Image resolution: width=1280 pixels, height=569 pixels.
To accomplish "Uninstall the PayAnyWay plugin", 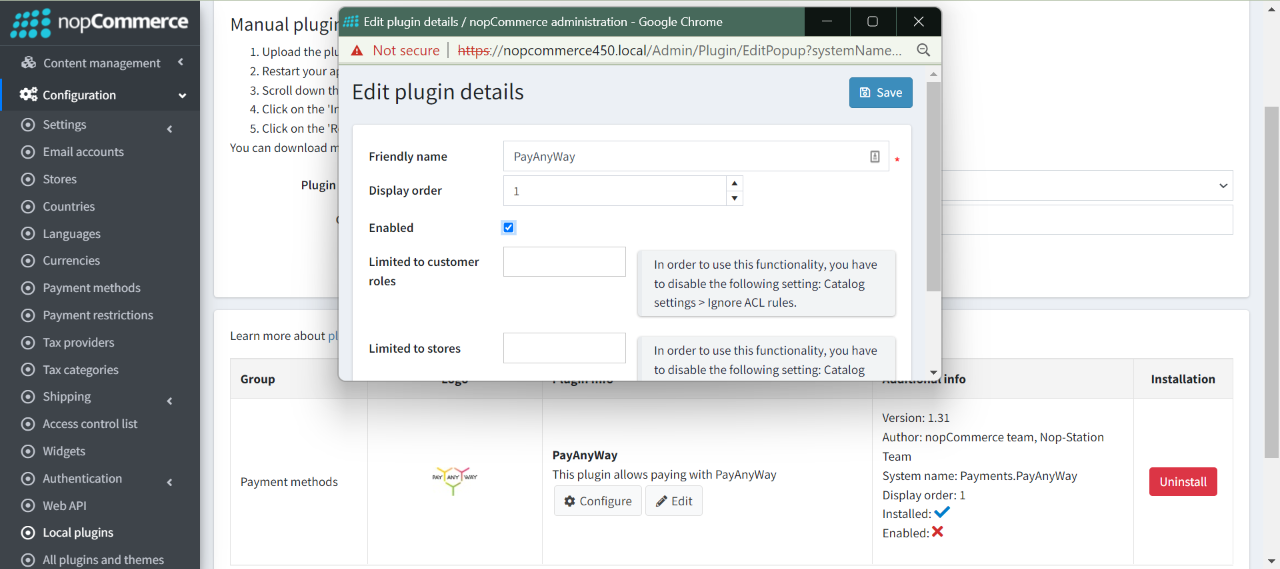I will tap(1183, 481).
